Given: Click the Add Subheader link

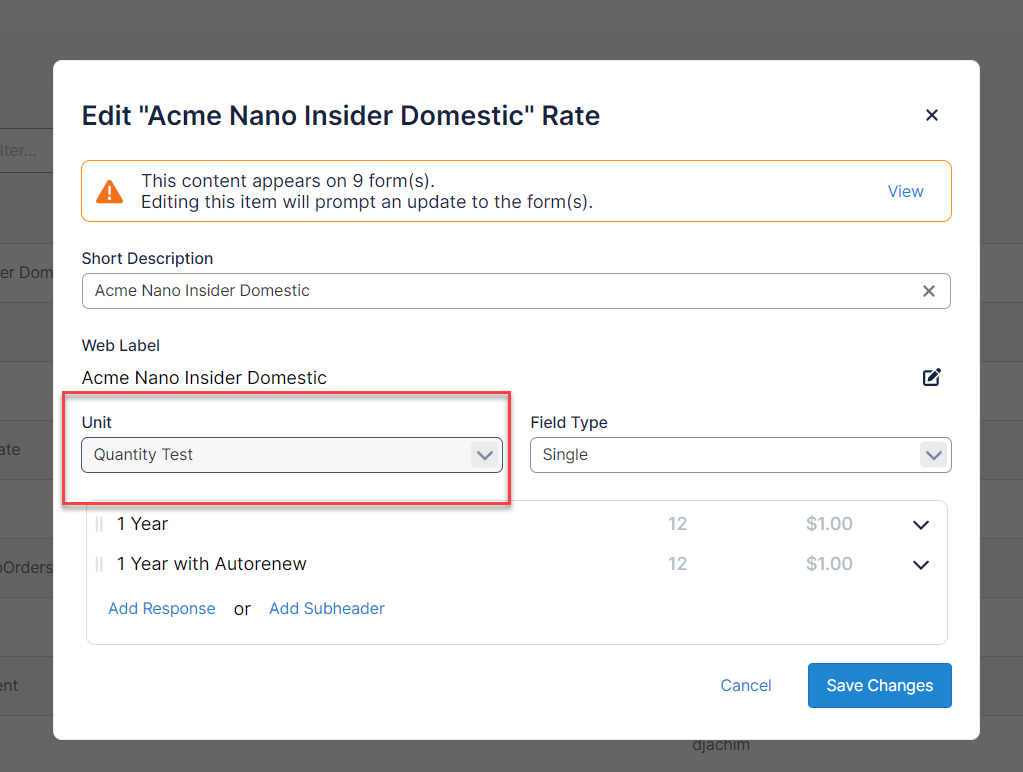Looking at the screenshot, I should coord(327,608).
